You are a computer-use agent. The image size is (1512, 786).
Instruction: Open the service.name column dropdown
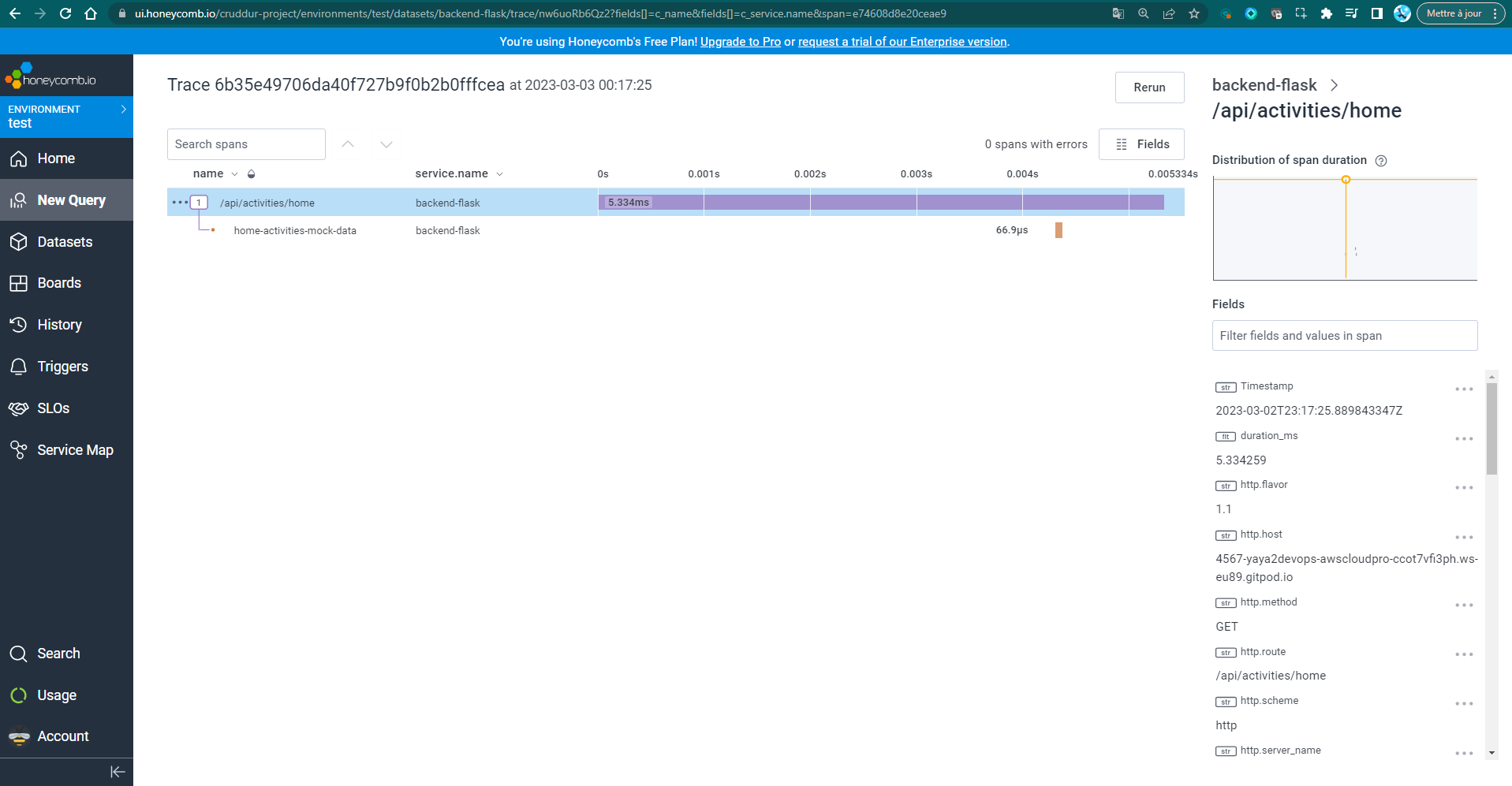click(499, 174)
